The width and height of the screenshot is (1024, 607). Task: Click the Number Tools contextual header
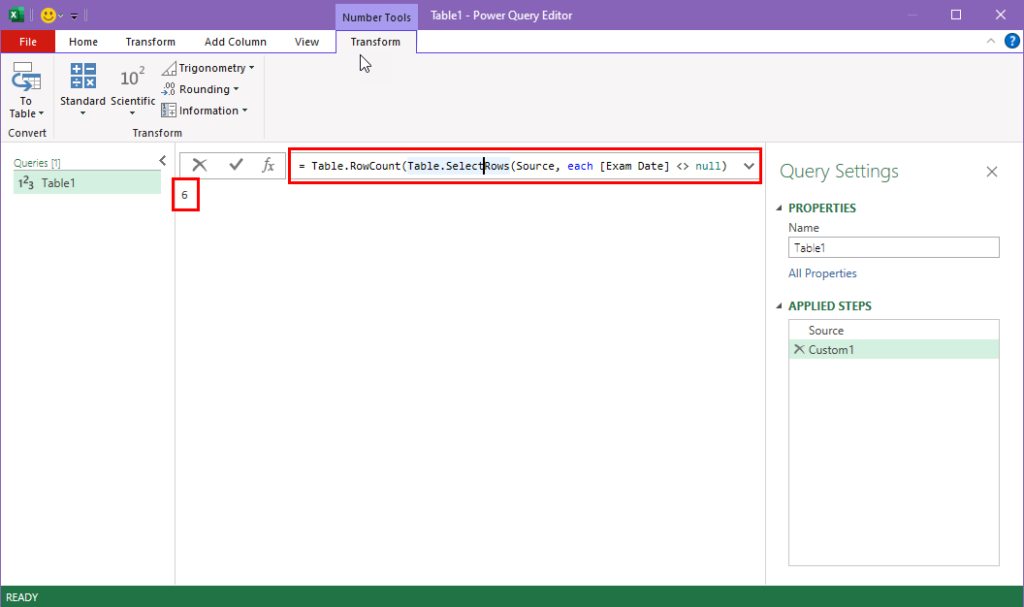coord(376,17)
